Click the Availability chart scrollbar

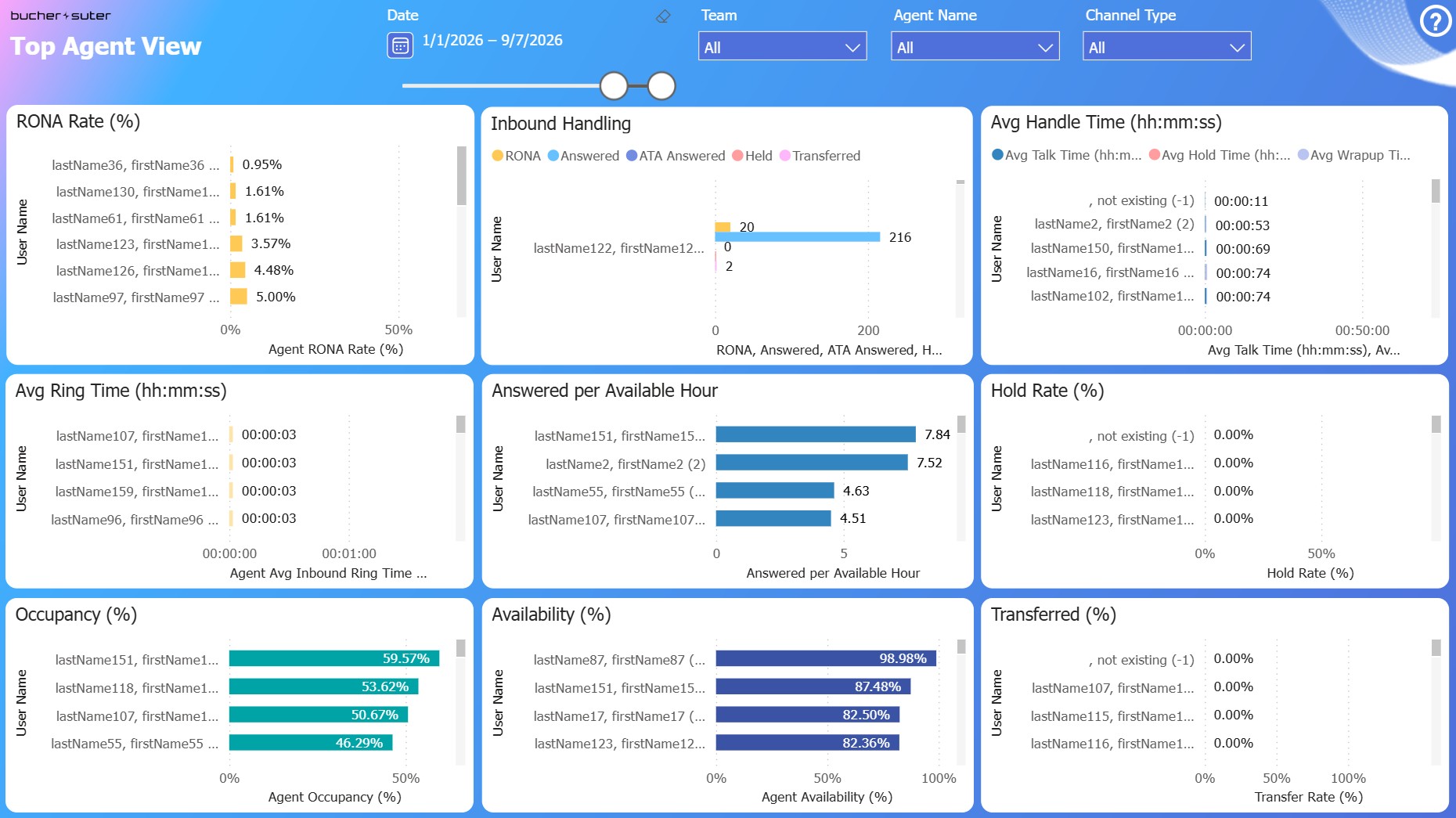[x=961, y=647]
